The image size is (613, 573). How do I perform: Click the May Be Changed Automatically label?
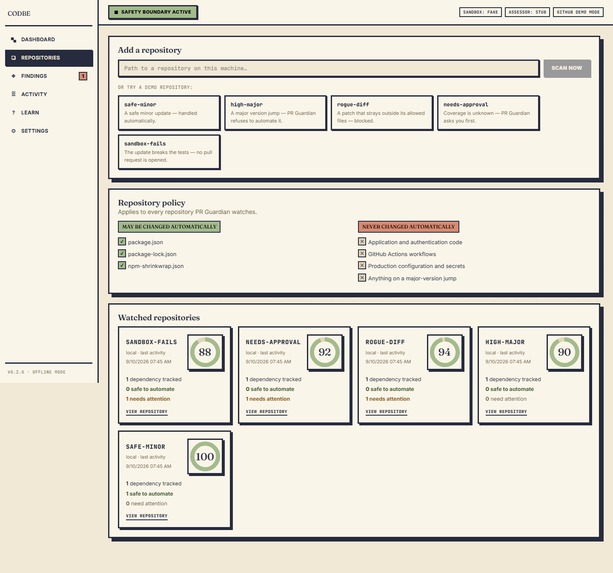[169, 227]
